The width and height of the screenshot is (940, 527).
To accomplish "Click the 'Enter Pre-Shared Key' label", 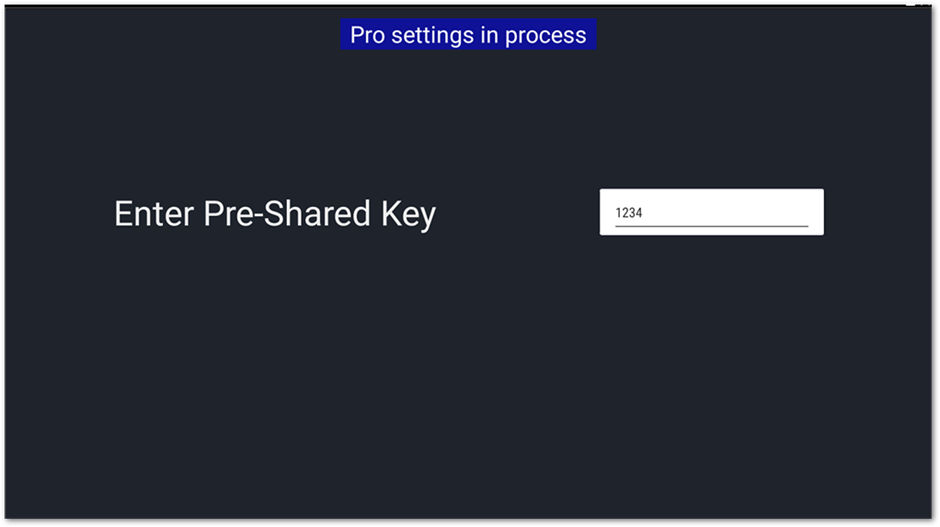I will [x=275, y=214].
